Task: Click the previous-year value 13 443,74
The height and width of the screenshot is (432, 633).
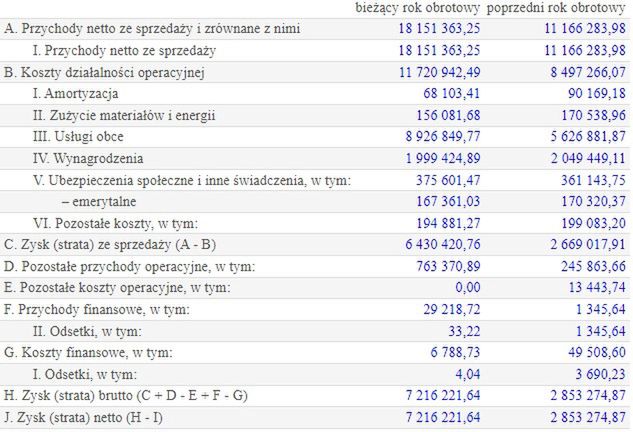Action: click(x=595, y=287)
